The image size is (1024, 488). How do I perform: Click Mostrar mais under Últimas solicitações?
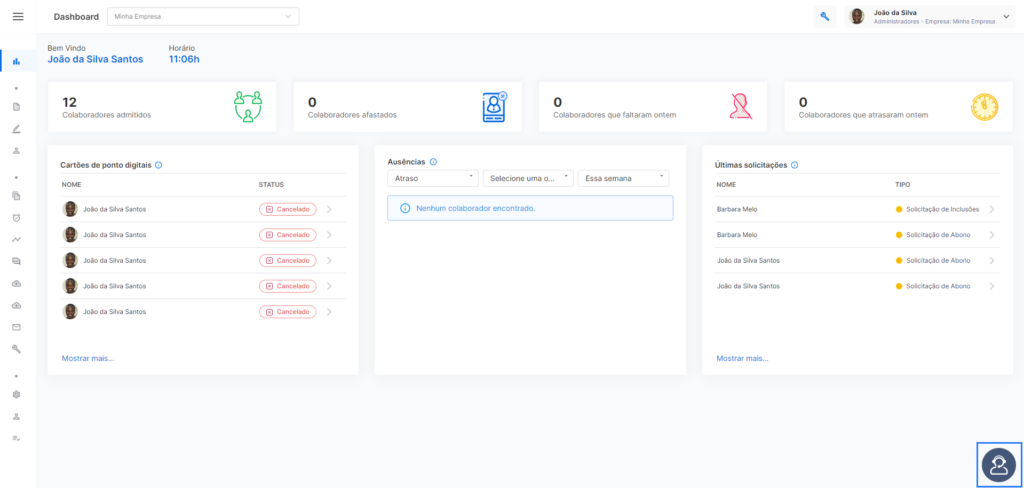pyautogui.click(x=743, y=359)
